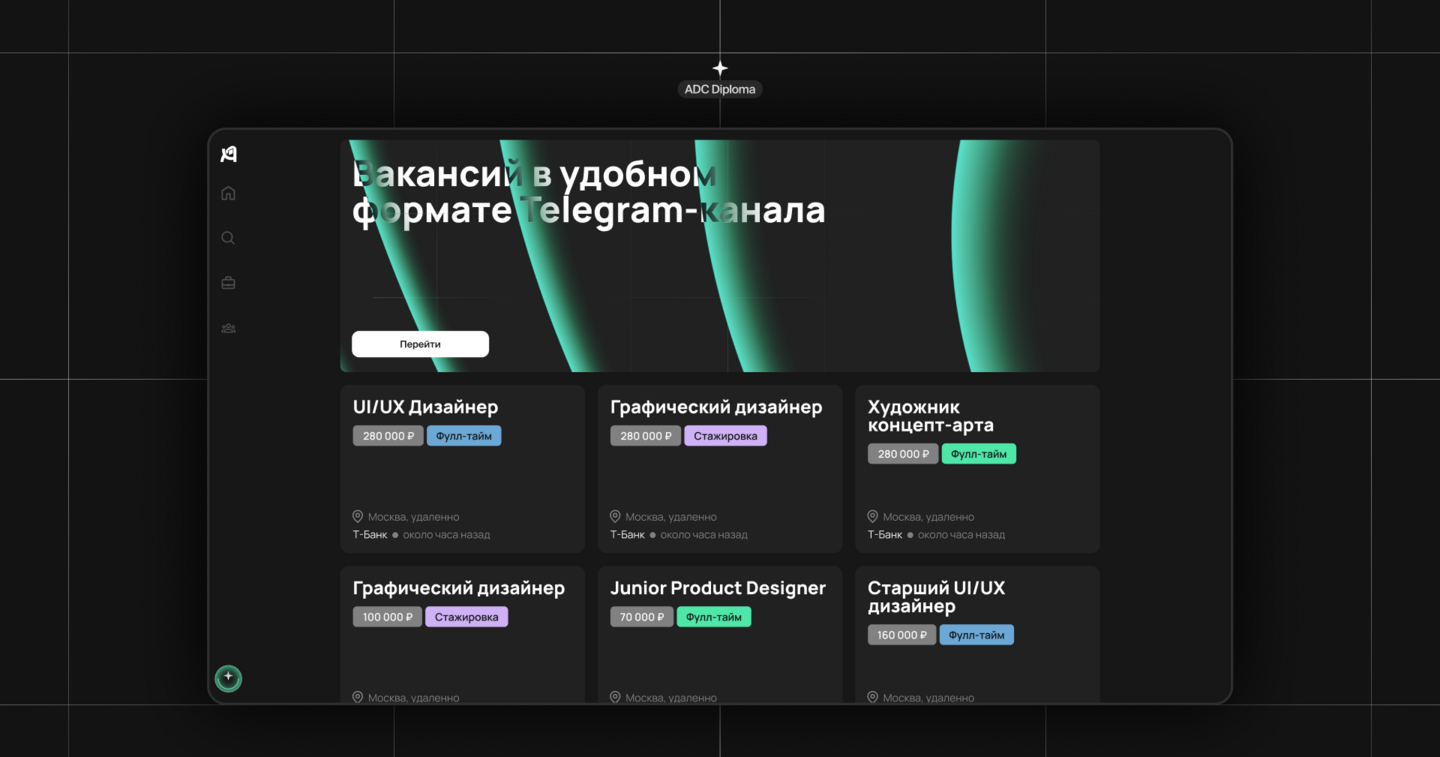Image resolution: width=1440 pixels, height=757 pixels.
Task: Click the 70 000 ₽ salary tag
Action: tap(642, 617)
